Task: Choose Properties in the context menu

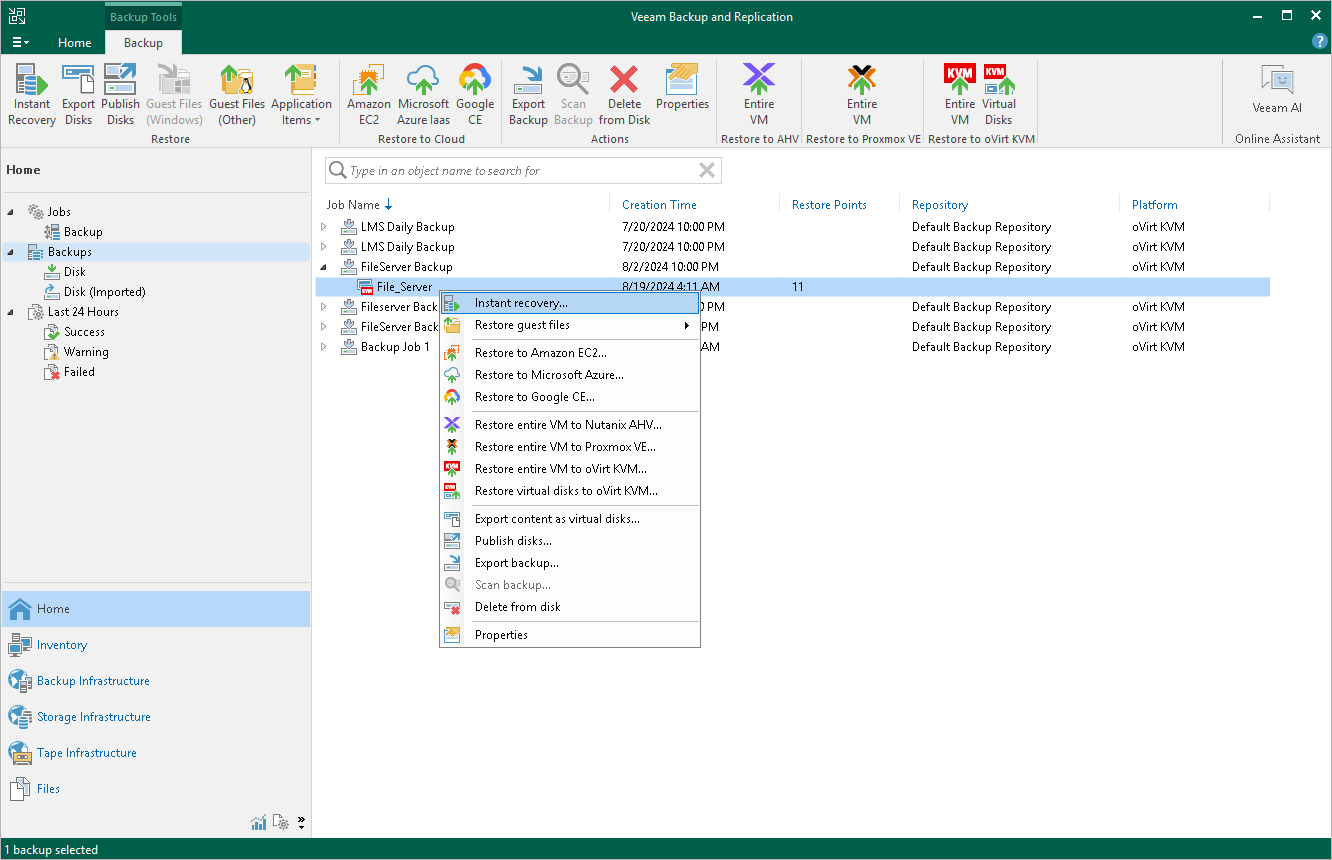Action: point(570,635)
